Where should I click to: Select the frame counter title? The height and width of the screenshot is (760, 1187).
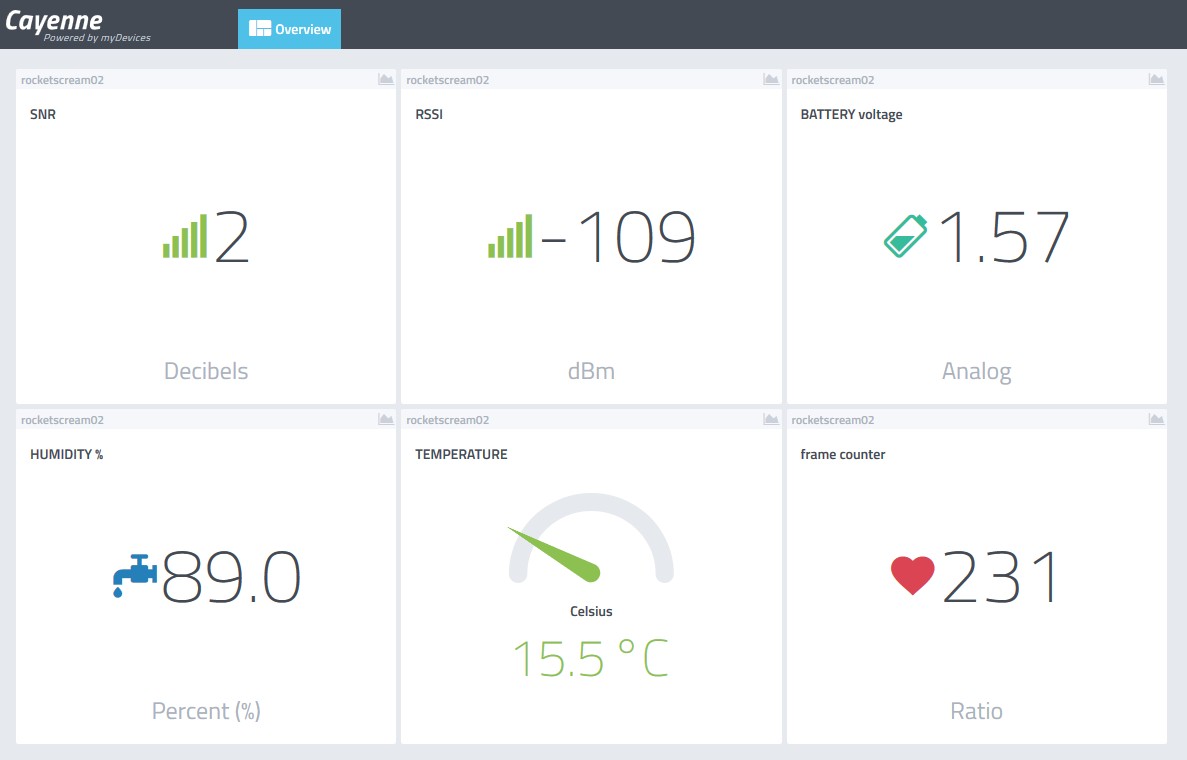(x=843, y=454)
